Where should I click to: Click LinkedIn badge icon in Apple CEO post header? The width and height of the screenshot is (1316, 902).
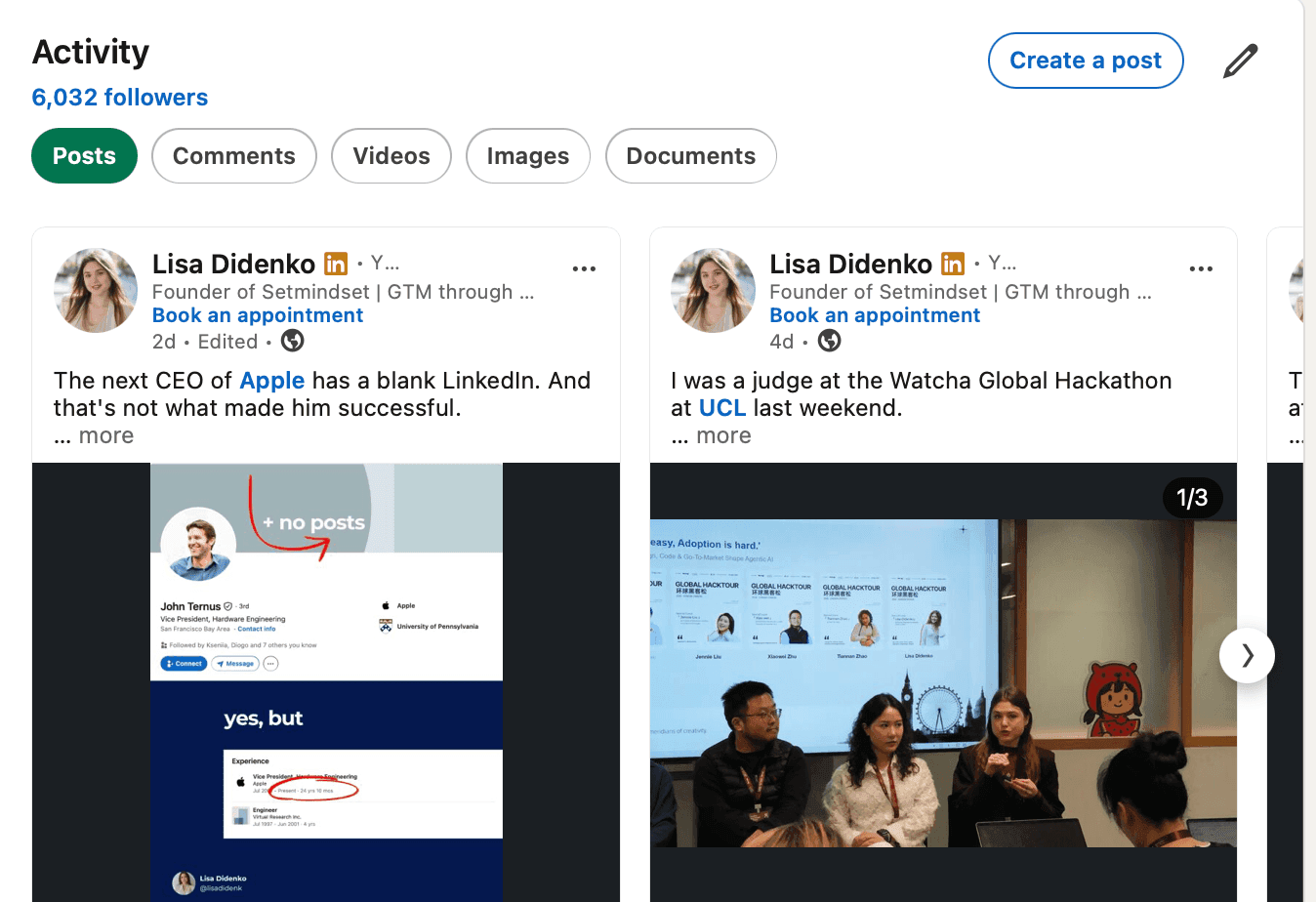click(x=336, y=264)
